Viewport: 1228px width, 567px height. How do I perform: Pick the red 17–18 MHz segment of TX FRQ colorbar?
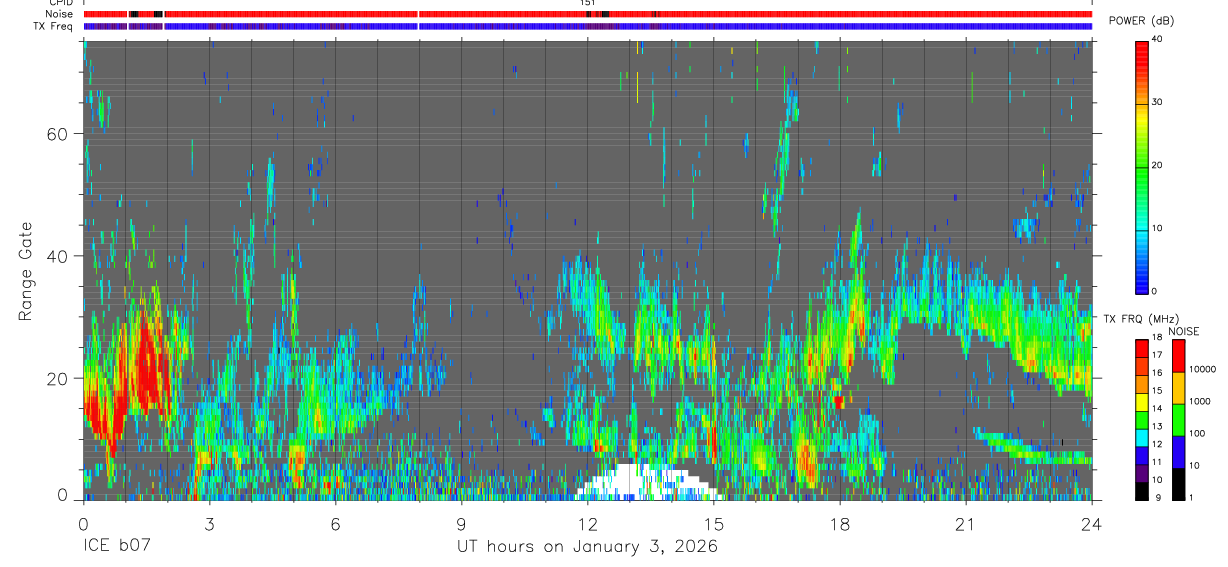coord(1141,348)
